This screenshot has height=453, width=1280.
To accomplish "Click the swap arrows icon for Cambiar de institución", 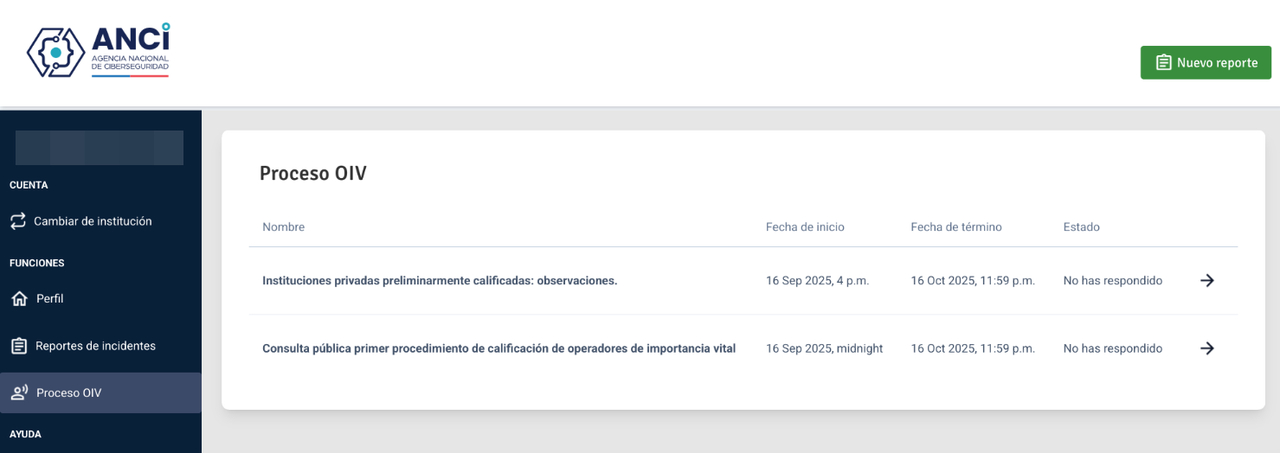I will [18, 221].
